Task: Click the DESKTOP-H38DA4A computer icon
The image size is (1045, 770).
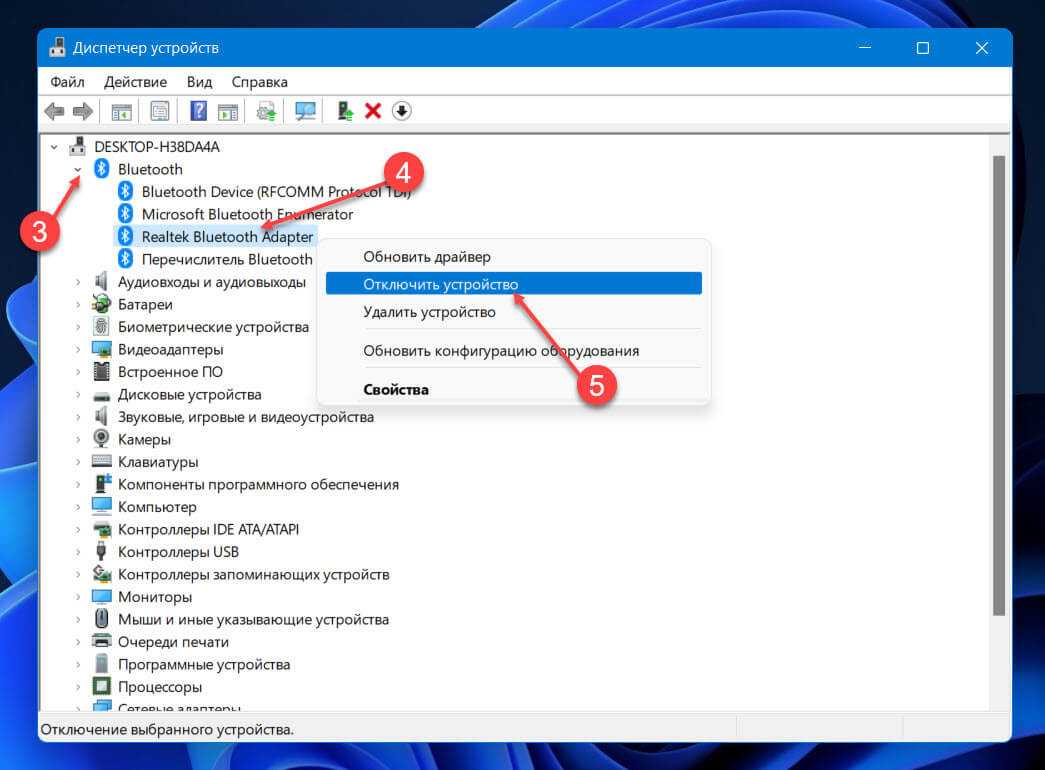Action: click(77, 146)
